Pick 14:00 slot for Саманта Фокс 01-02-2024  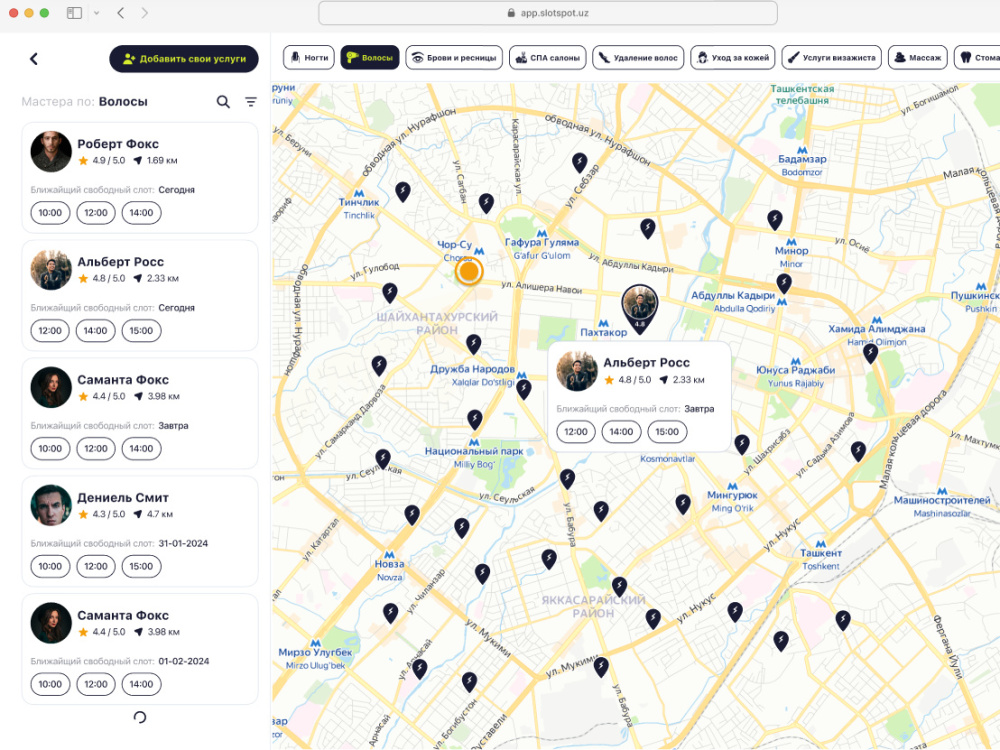pyautogui.click(x=141, y=684)
